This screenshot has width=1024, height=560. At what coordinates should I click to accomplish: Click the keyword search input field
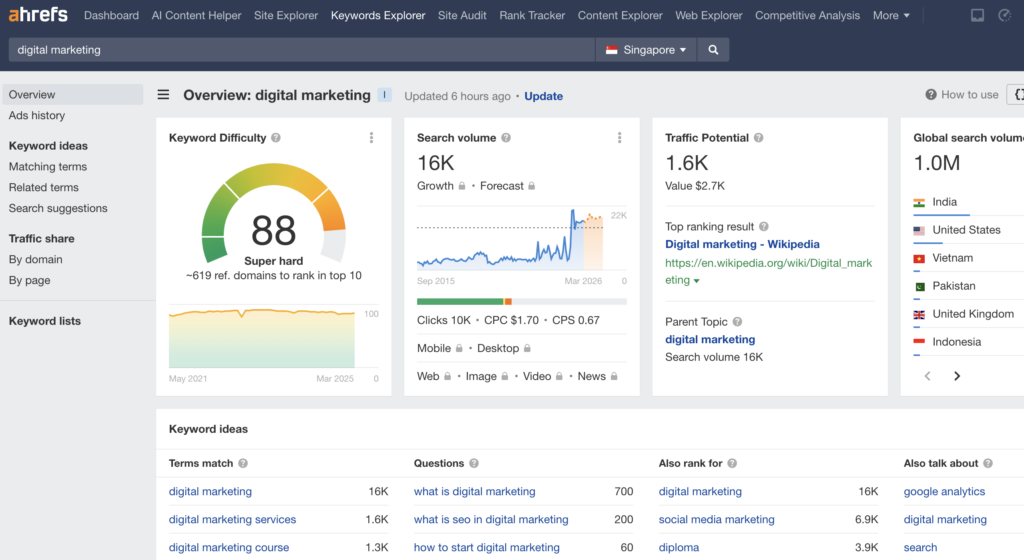click(x=301, y=50)
